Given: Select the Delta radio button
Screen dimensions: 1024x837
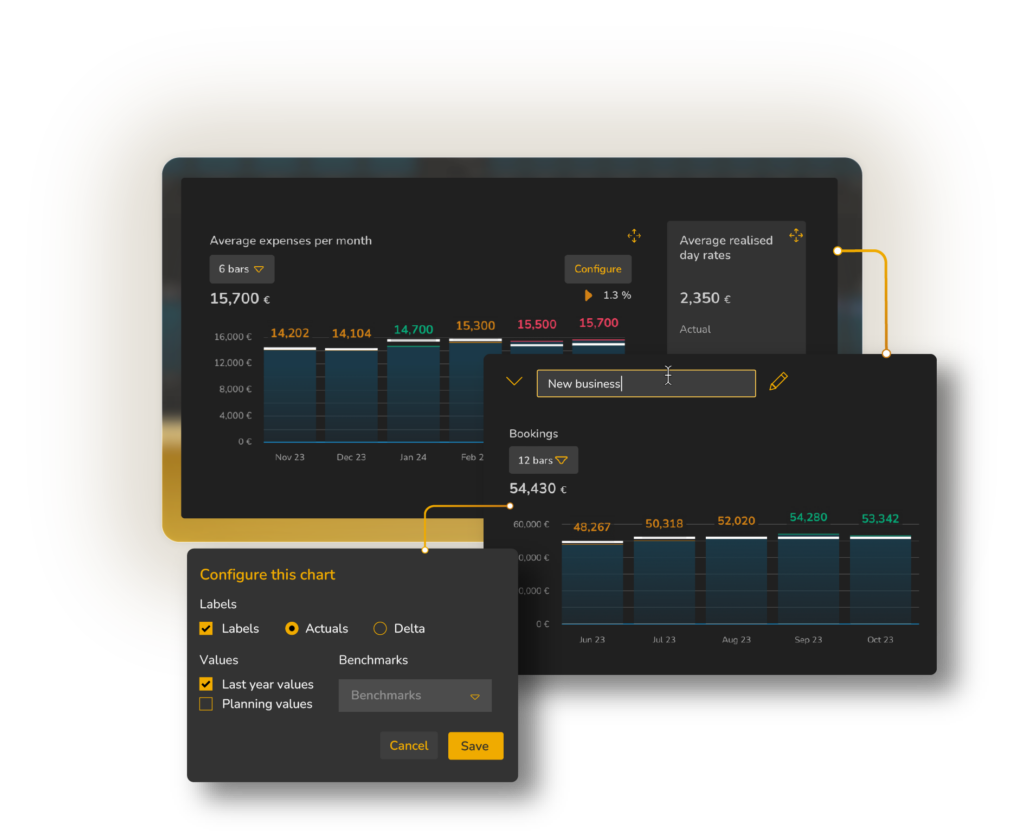Looking at the screenshot, I should 380,628.
